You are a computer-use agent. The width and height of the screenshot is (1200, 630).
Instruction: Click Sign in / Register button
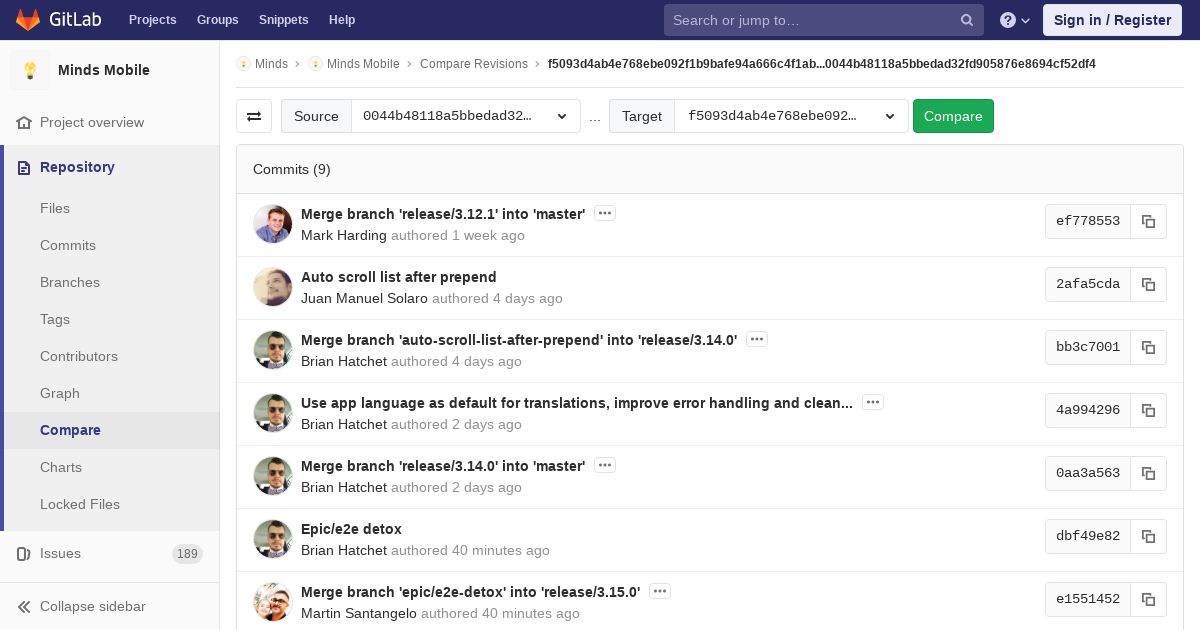point(1112,20)
